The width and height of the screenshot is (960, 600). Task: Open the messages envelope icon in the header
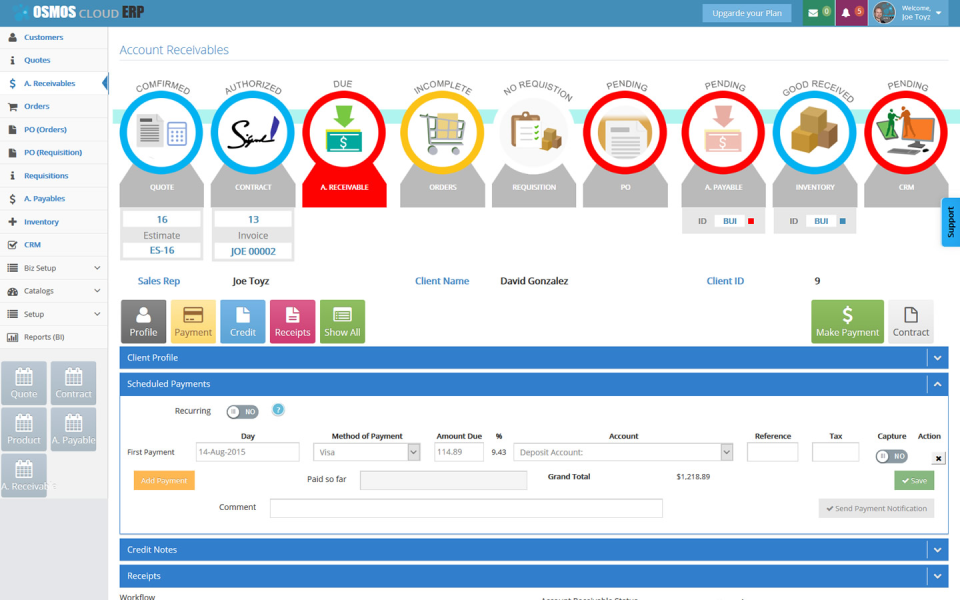point(812,12)
